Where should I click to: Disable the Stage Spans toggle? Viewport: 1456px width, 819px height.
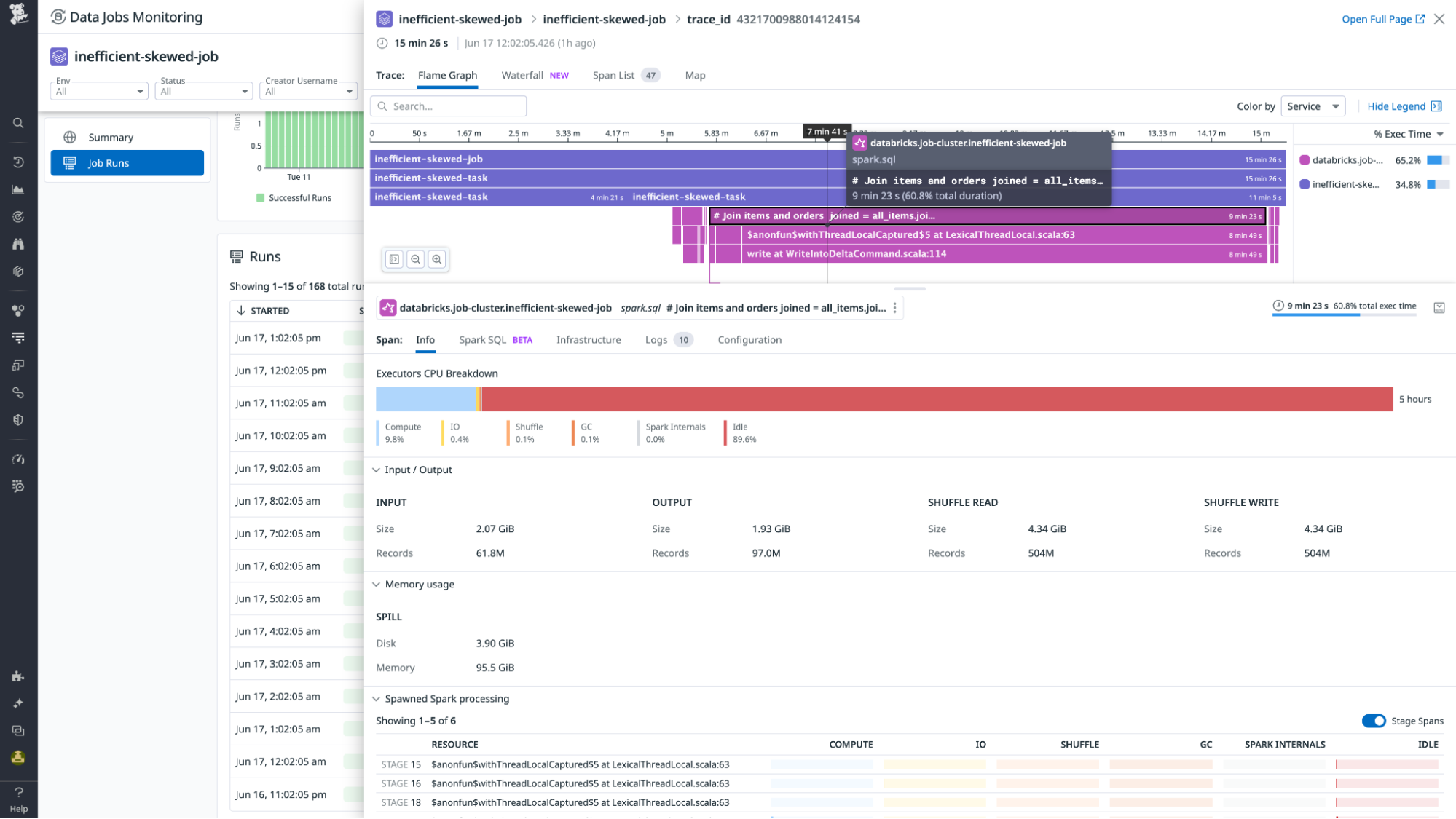(x=1374, y=721)
